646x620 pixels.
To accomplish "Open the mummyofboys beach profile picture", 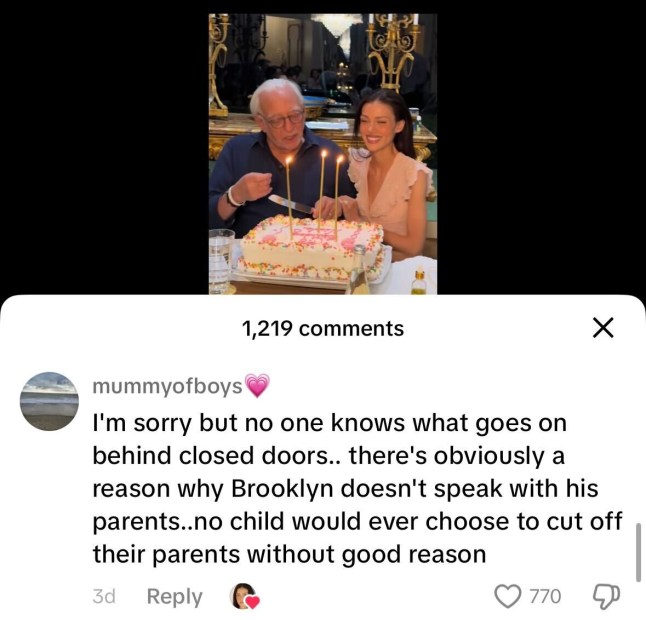I will [49, 401].
